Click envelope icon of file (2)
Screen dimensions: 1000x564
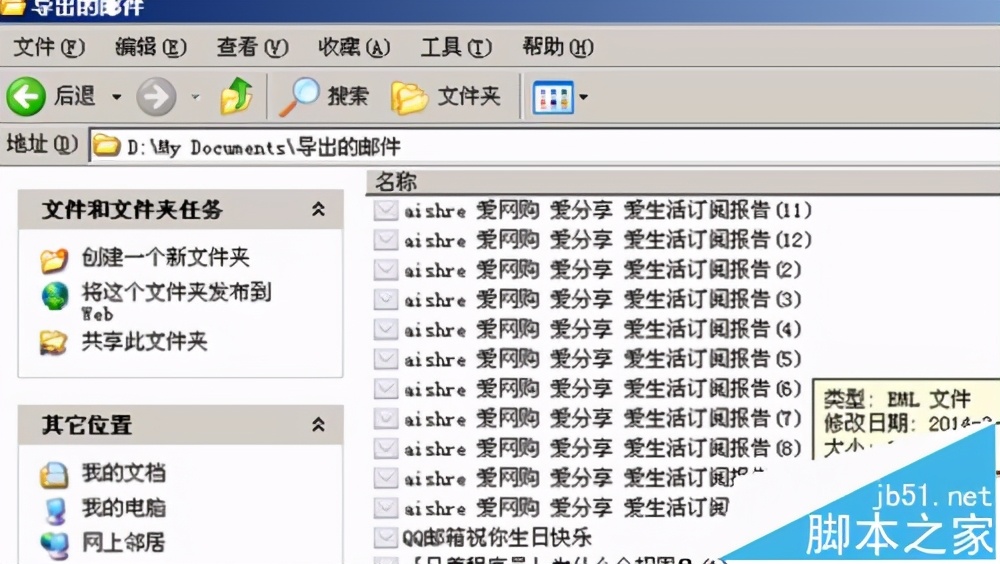[386, 270]
